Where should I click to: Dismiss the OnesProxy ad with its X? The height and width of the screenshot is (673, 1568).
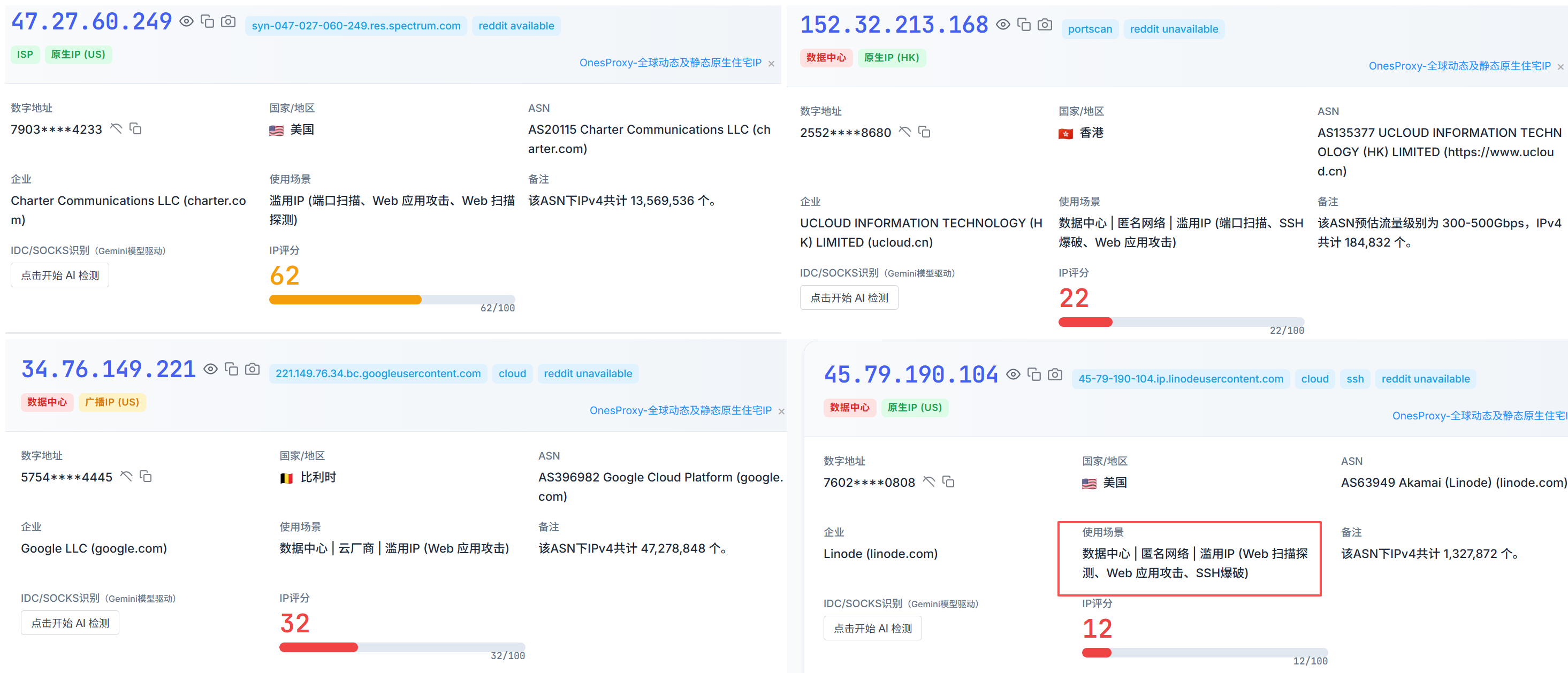tap(771, 63)
